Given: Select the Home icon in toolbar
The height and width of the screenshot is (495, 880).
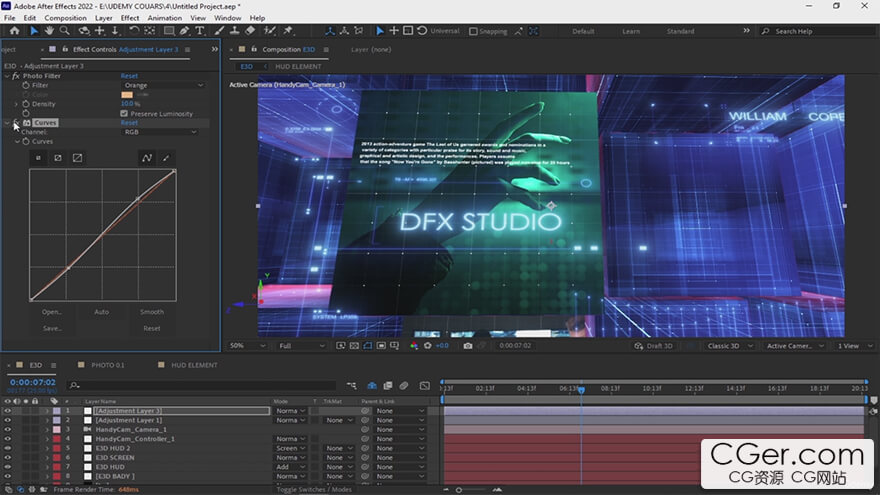Looking at the screenshot, I should pyautogui.click(x=15, y=31).
